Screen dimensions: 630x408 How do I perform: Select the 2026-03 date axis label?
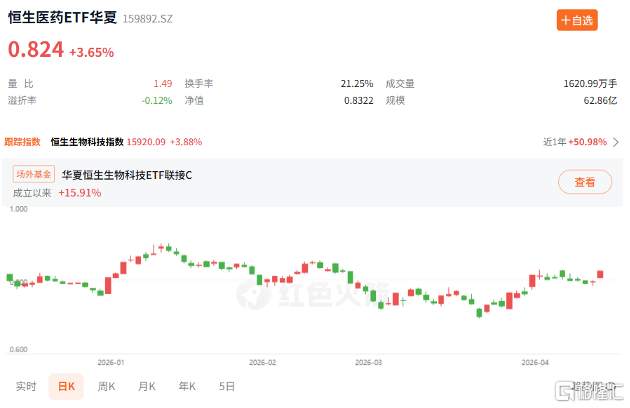coord(368,363)
